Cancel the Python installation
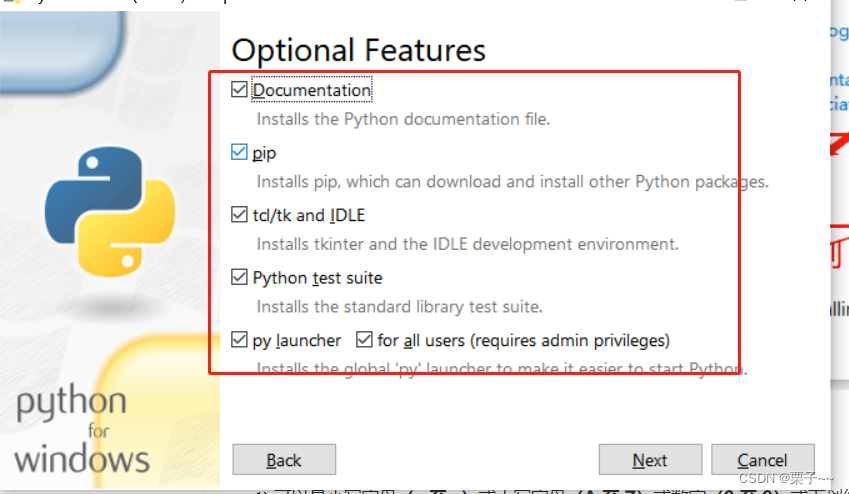 [x=762, y=460]
